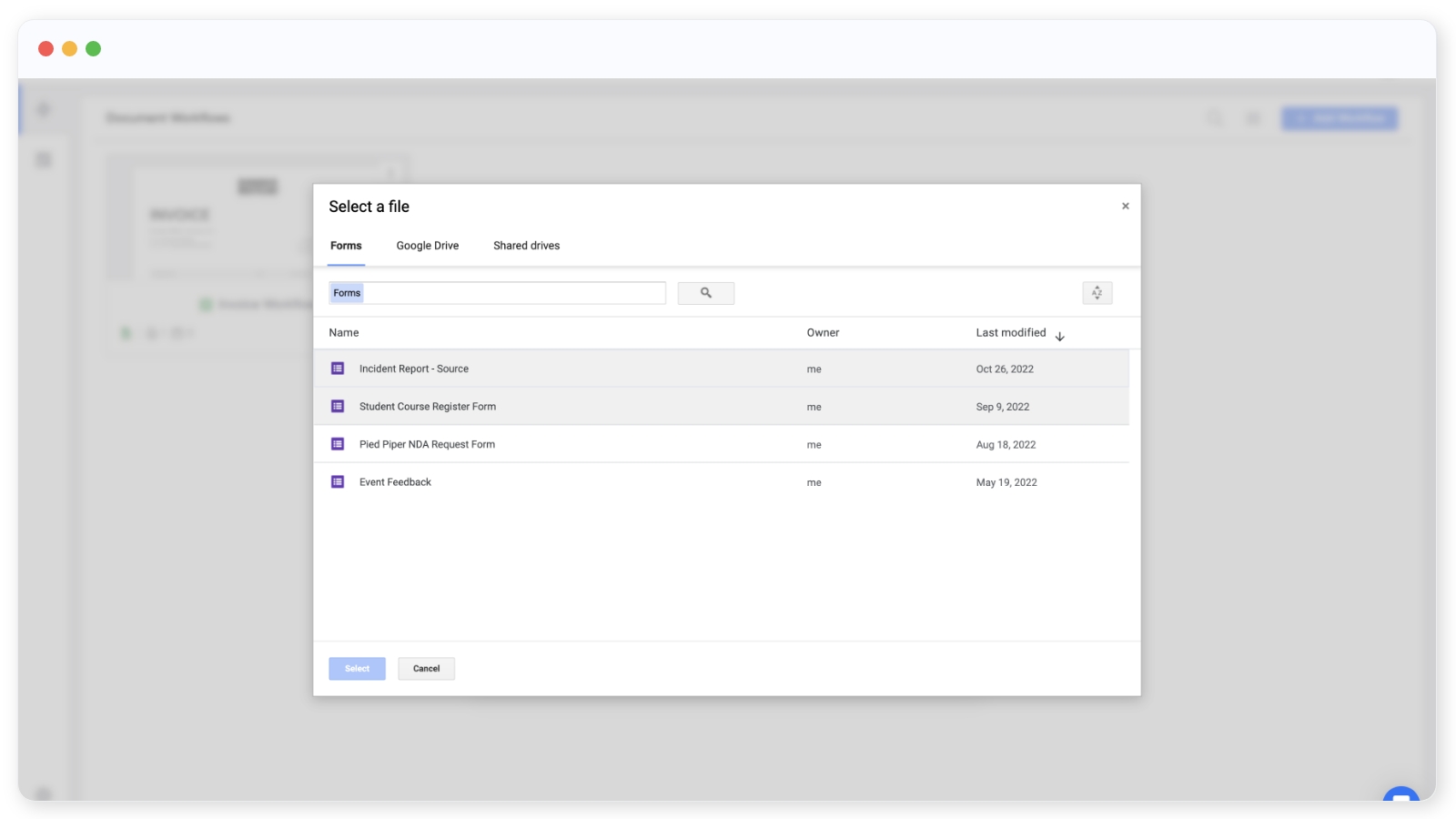Close the Select a file dialog
Screen dimensions: 1456x819
coord(1125,207)
